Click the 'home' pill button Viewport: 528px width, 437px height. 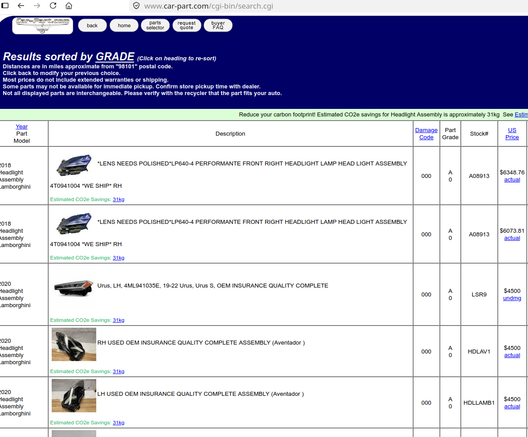(x=124, y=26)
